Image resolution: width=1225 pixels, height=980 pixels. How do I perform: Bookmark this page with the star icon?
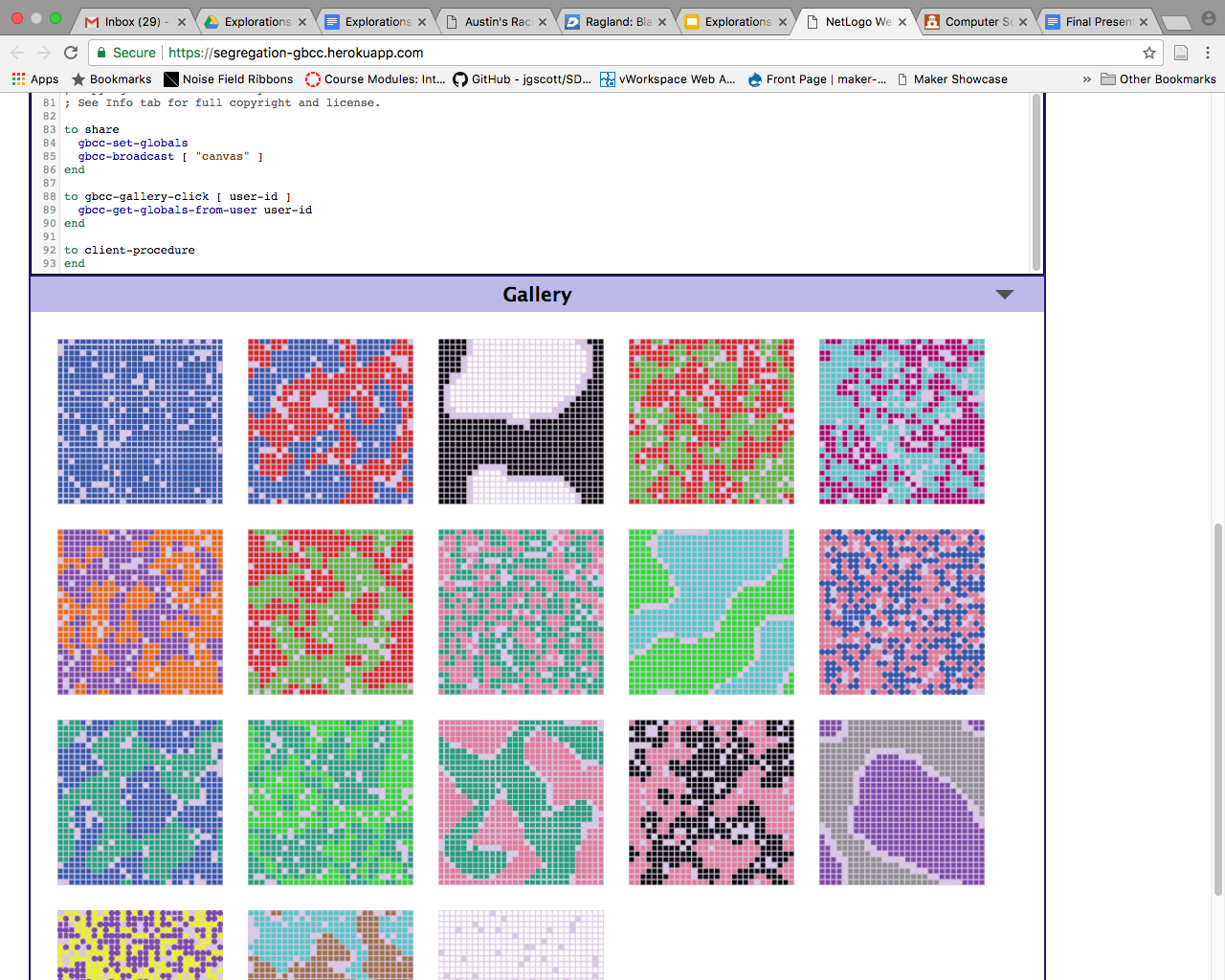point(1147,54)
